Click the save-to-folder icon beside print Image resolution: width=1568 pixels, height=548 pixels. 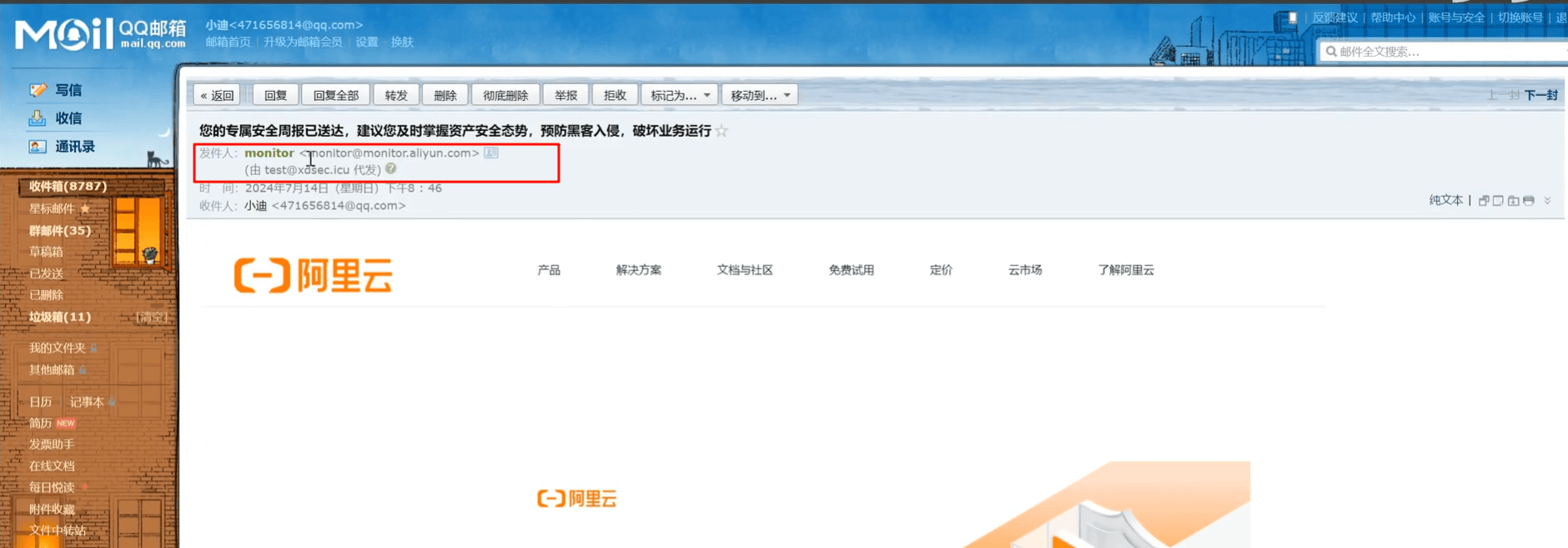click(1514, 200)
